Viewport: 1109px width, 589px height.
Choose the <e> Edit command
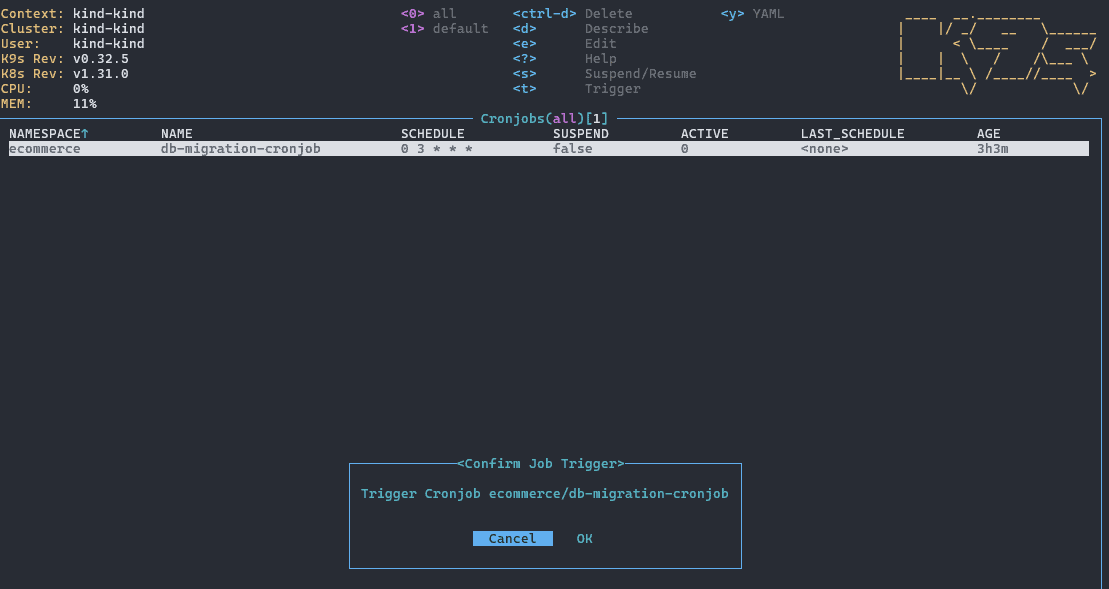point(564,43)
